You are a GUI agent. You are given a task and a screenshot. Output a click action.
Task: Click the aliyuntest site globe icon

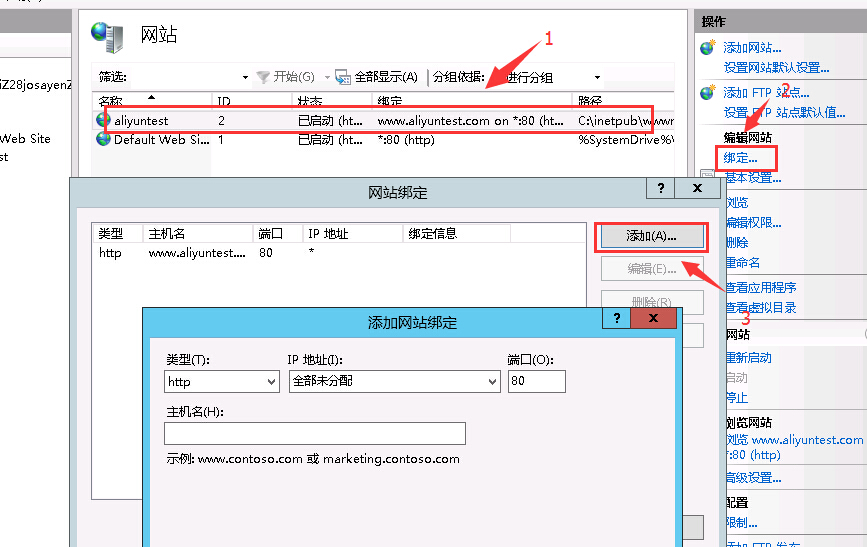pyautogui.click(x=103, y=120)
